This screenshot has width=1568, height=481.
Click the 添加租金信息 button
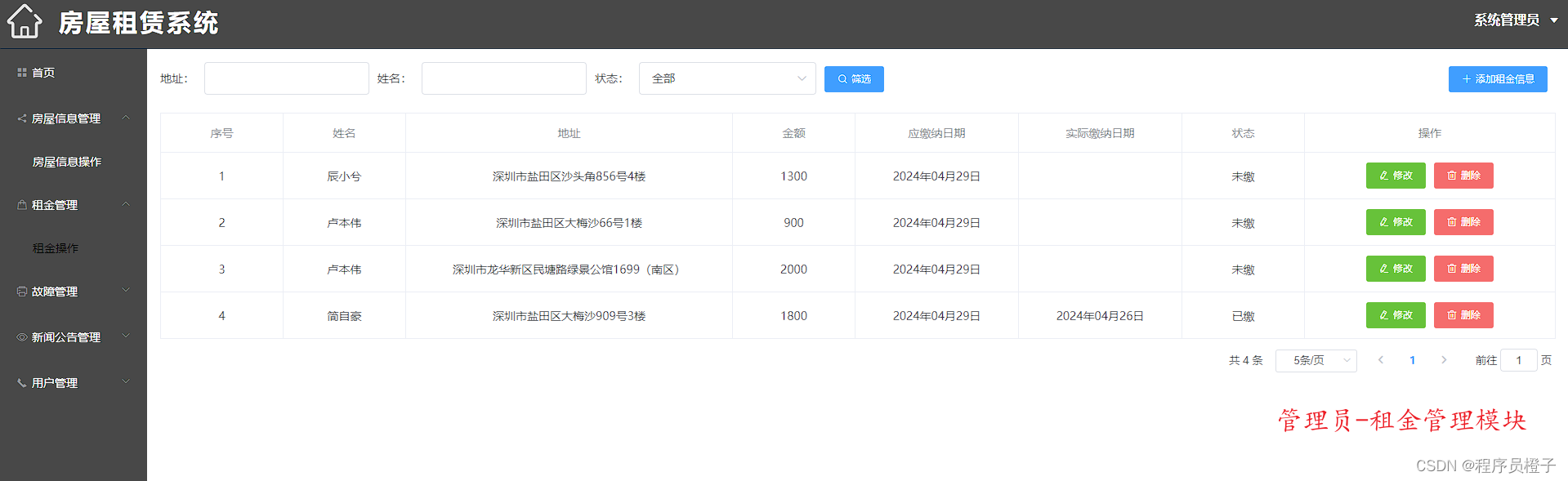tap(1498, 79)
